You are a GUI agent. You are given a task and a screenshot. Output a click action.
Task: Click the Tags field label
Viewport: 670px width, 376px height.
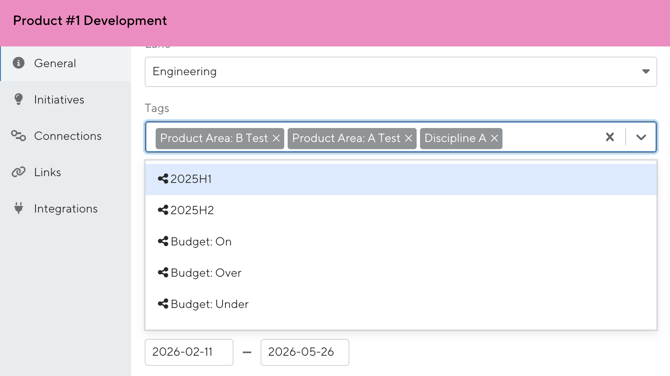click(x=157, y=109)
